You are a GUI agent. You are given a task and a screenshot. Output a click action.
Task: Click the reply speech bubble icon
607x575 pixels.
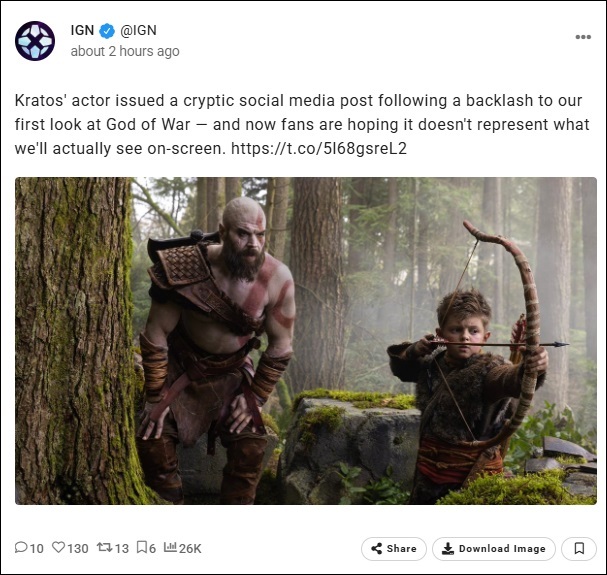[x=21, y=547]
